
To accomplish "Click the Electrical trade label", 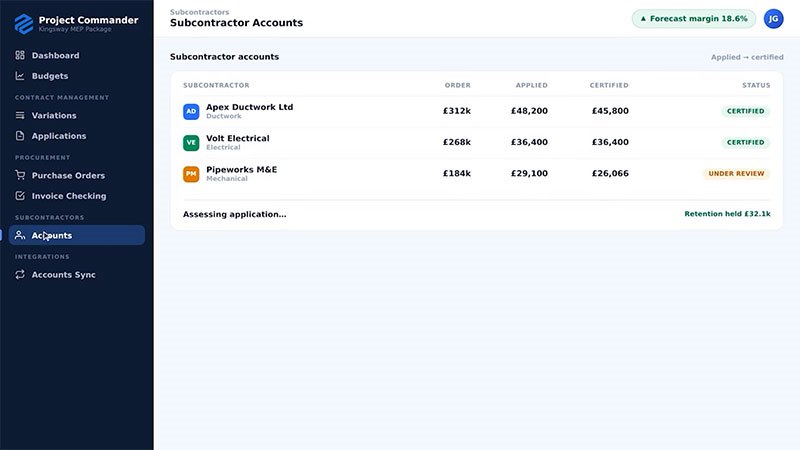I will (x=223, y=147).
